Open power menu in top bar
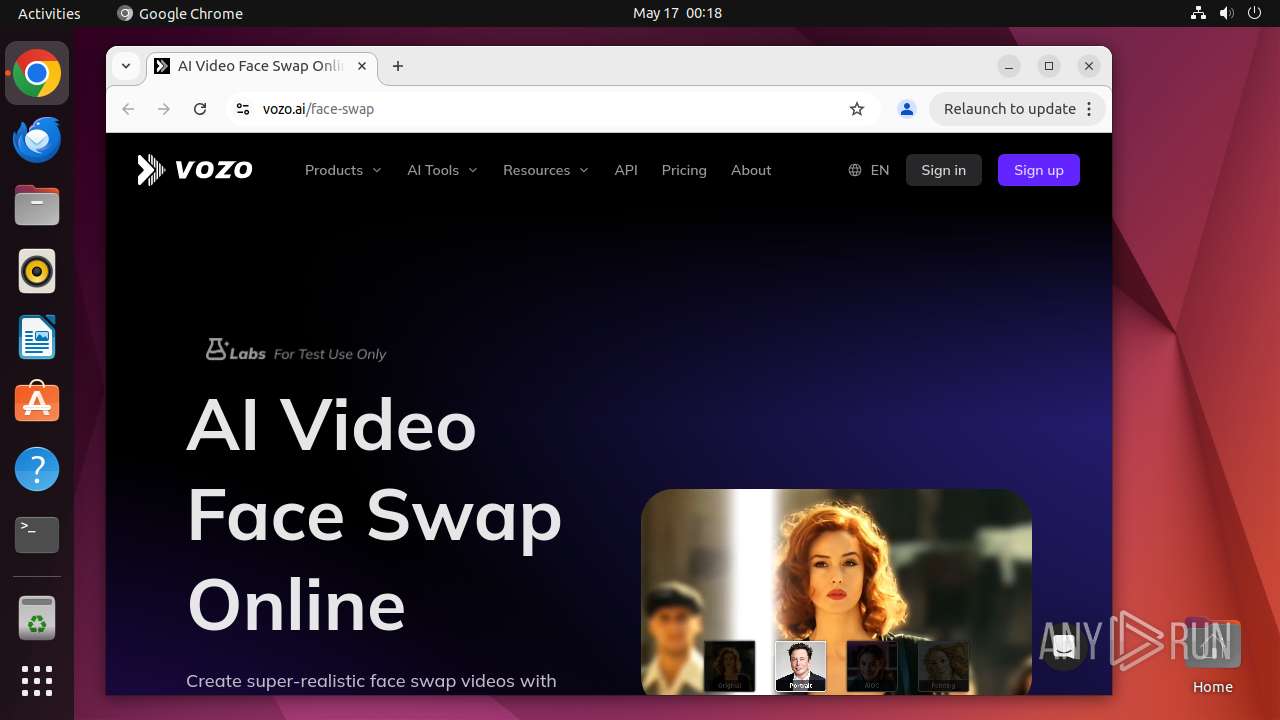Image resolution: width=1280 pixels, height=720 pixels. pyautogui.click(x=1255, y=13)
